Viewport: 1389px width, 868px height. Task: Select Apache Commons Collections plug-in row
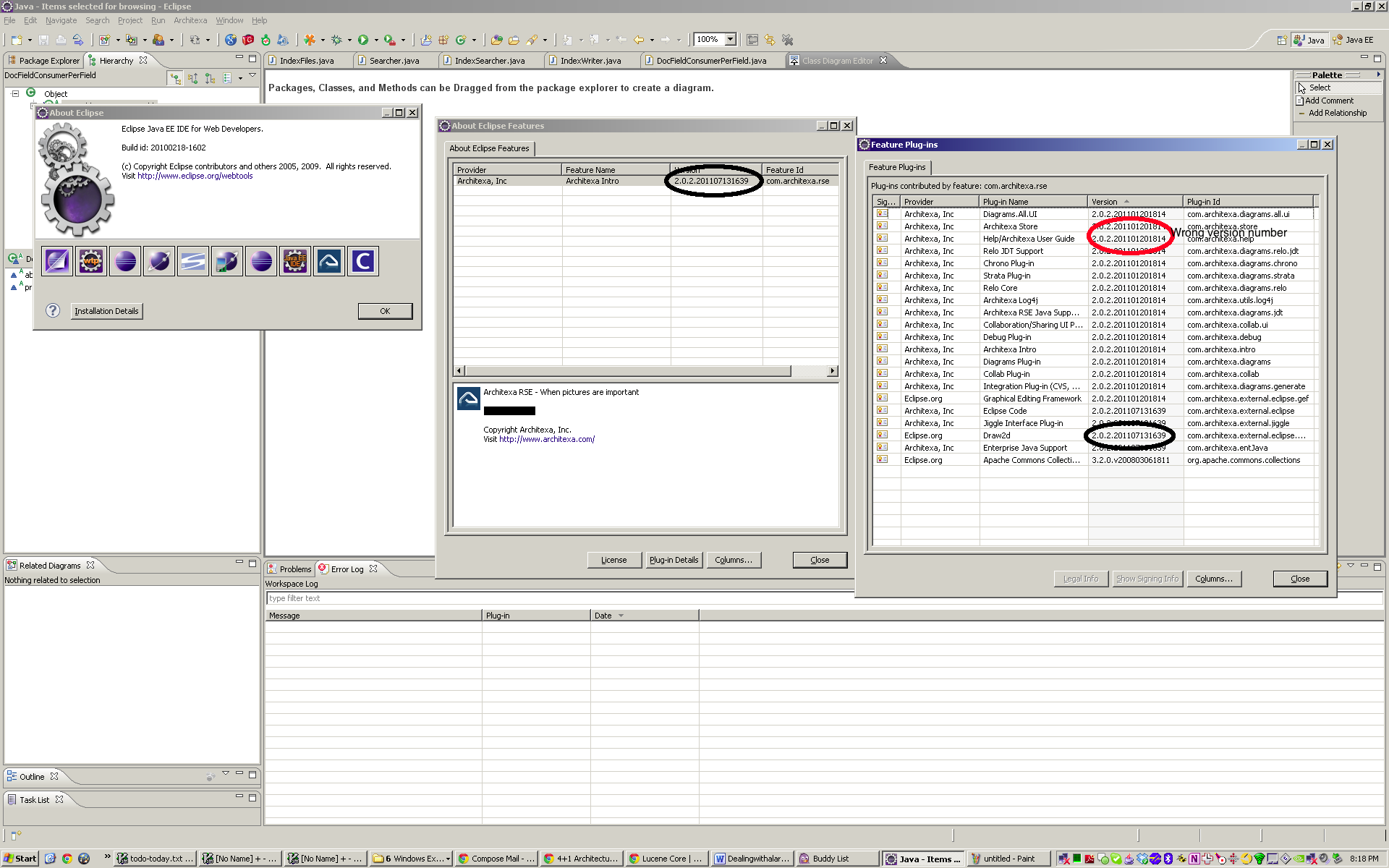point(1094,460)
